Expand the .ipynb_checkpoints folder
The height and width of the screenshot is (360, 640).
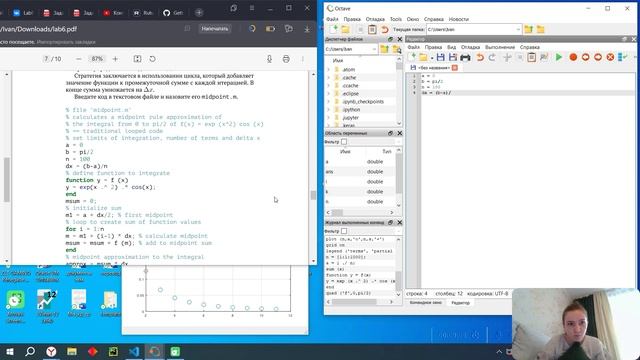point(329,102)
